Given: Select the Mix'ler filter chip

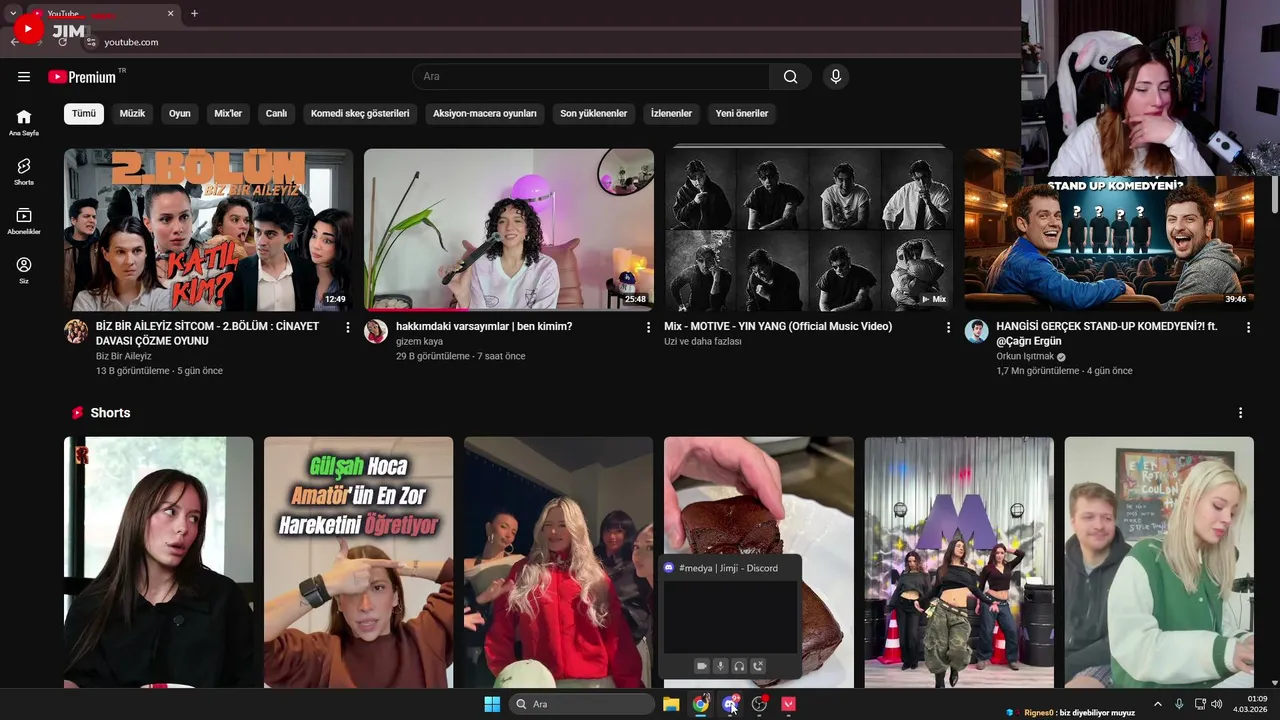Looking at the screenshot, I should click(228, 114).
